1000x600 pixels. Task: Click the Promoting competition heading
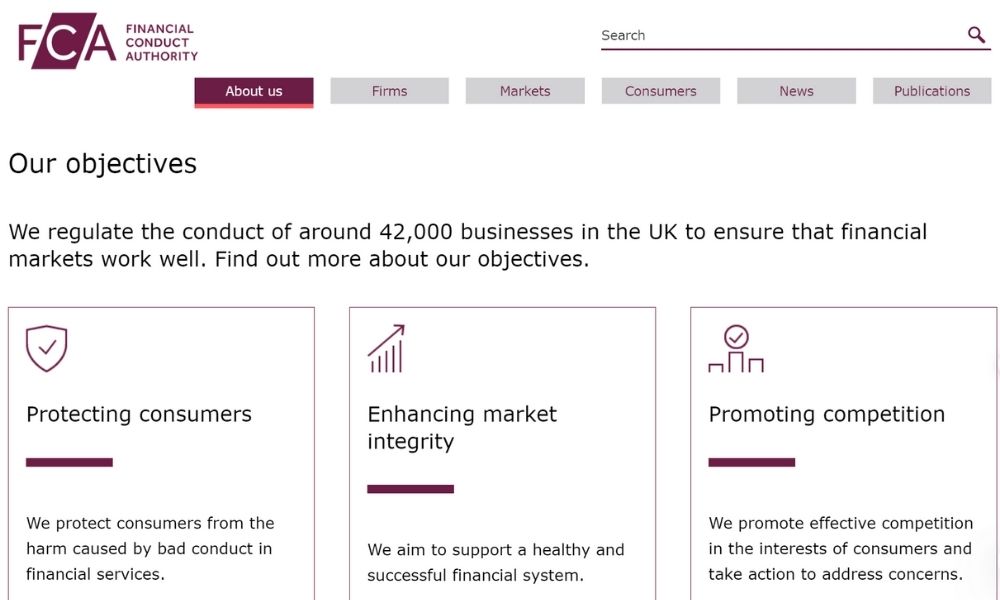pyautogui.click(x=826, y=414)
